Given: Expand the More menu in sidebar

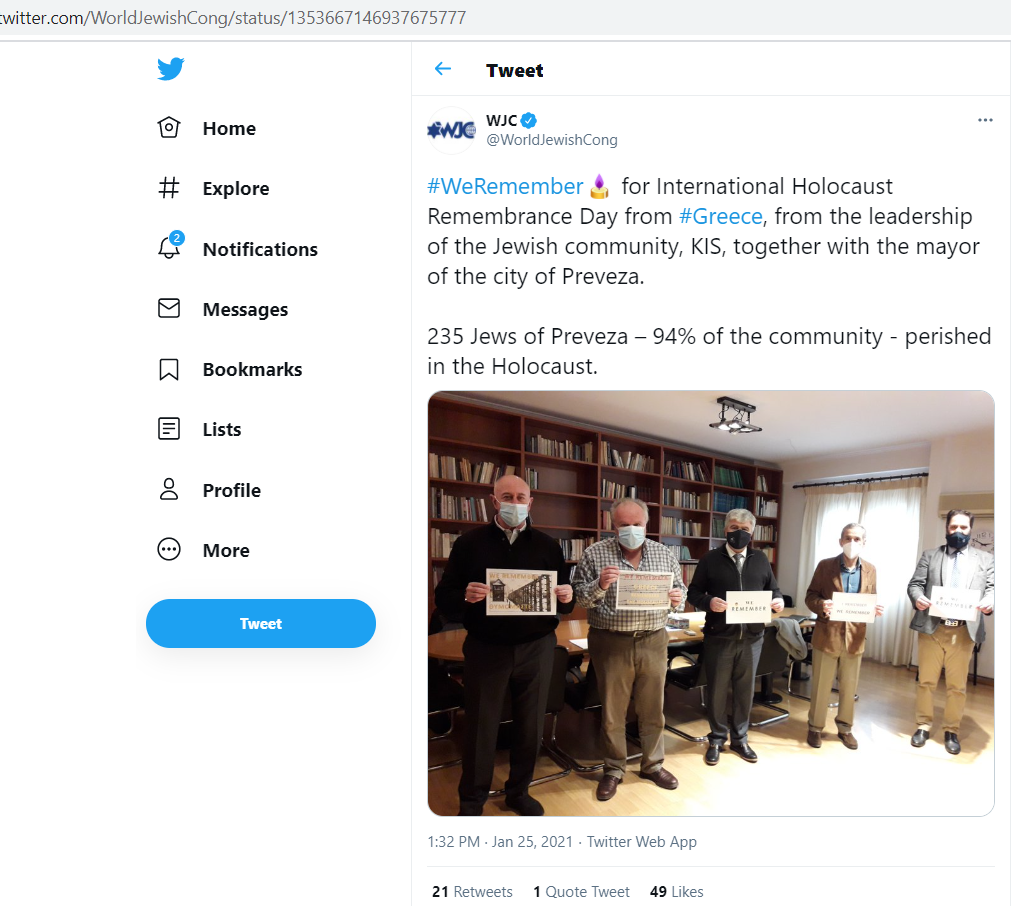Looking at the screenshot, I should (169, 550).
